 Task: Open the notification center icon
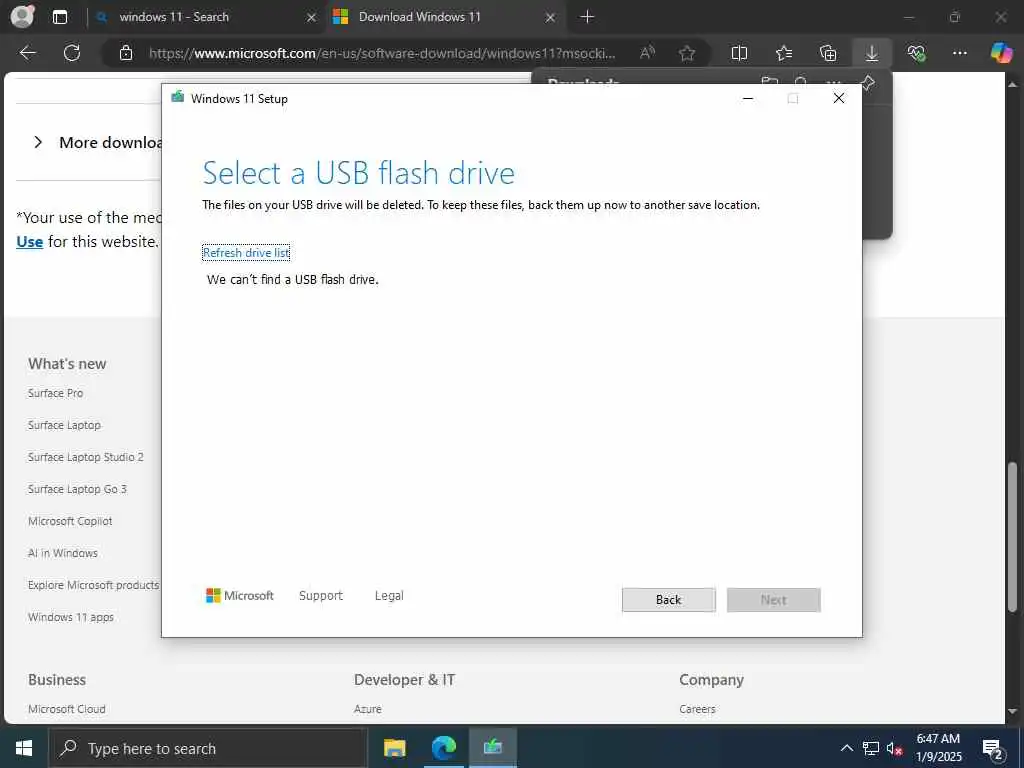click(x=993, y=749)
